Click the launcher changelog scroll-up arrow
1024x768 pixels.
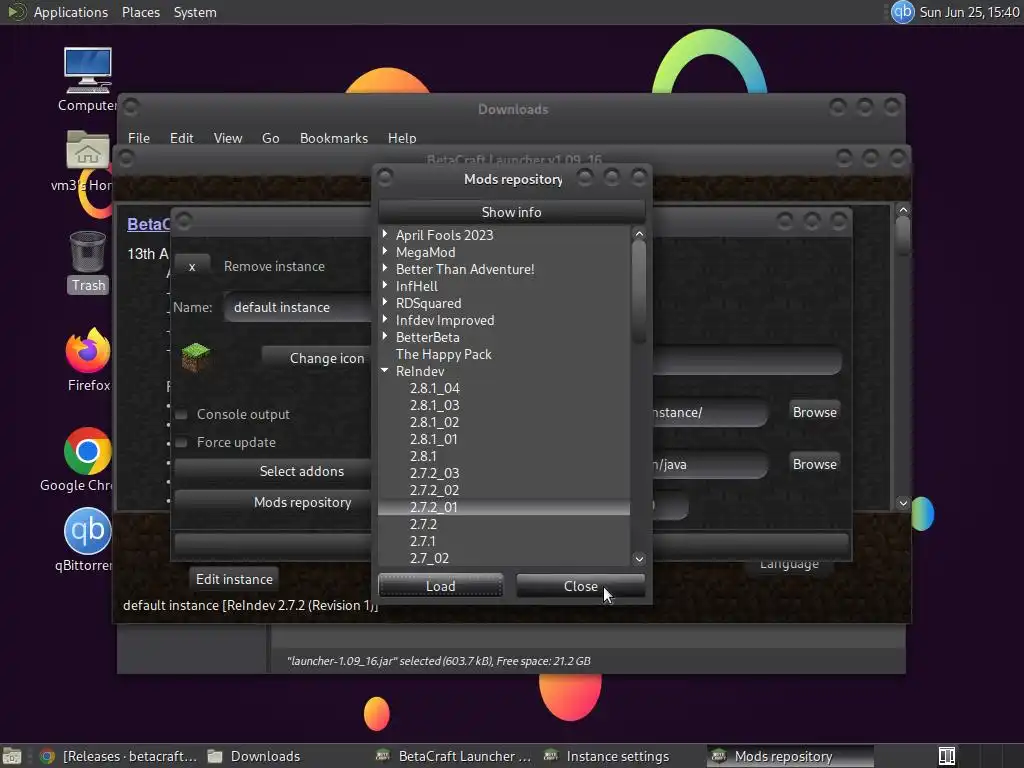click(903, 210)
